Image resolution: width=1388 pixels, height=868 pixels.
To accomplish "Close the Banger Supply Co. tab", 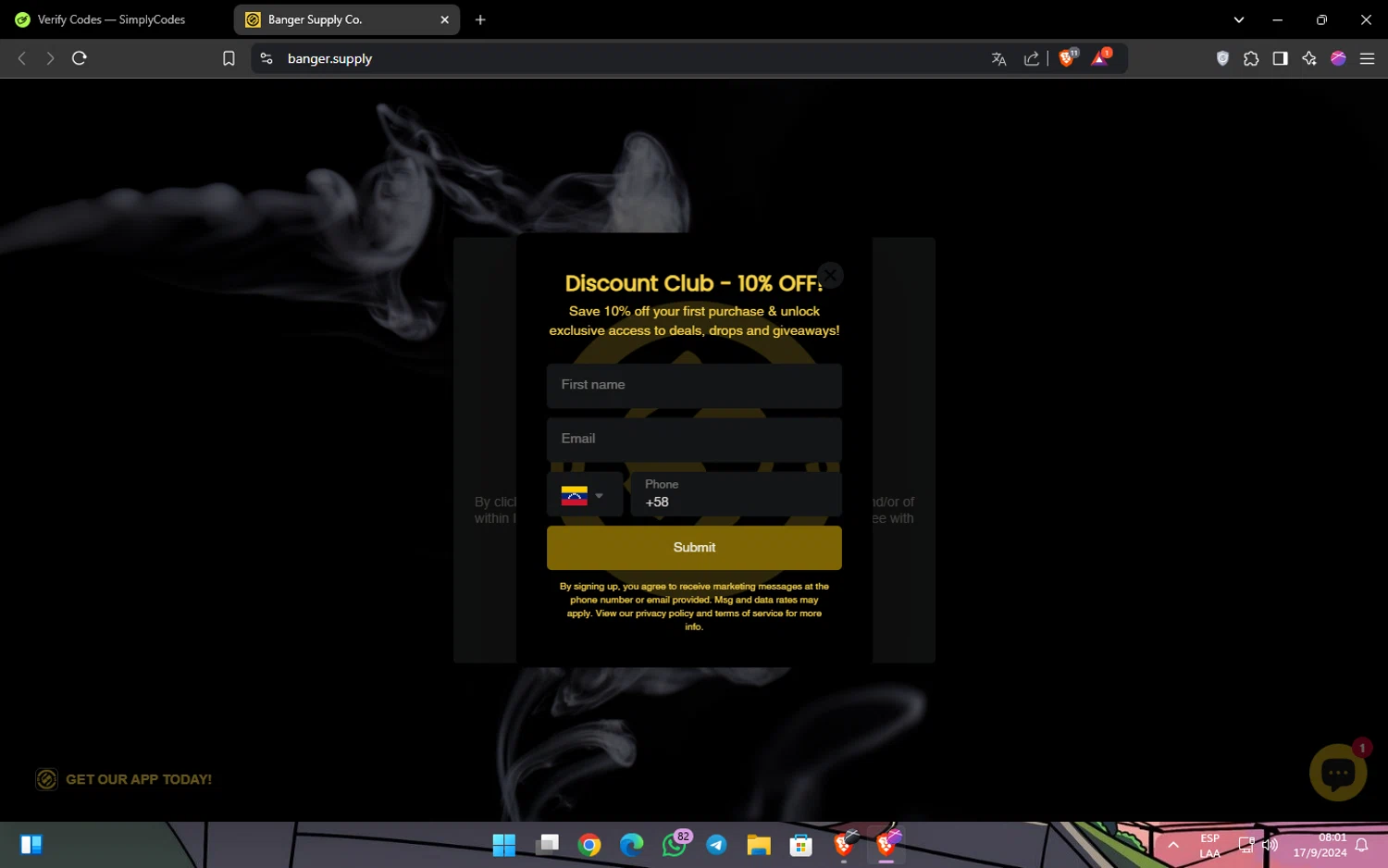I will coord(444,19).
